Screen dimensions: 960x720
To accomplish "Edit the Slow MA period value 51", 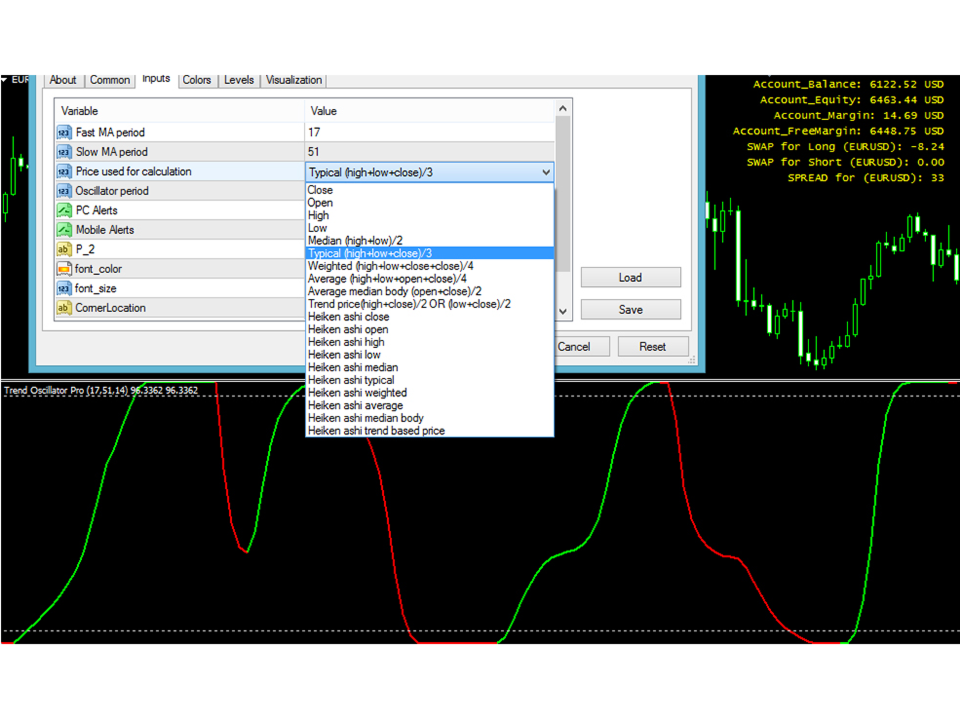I will 429,152.
